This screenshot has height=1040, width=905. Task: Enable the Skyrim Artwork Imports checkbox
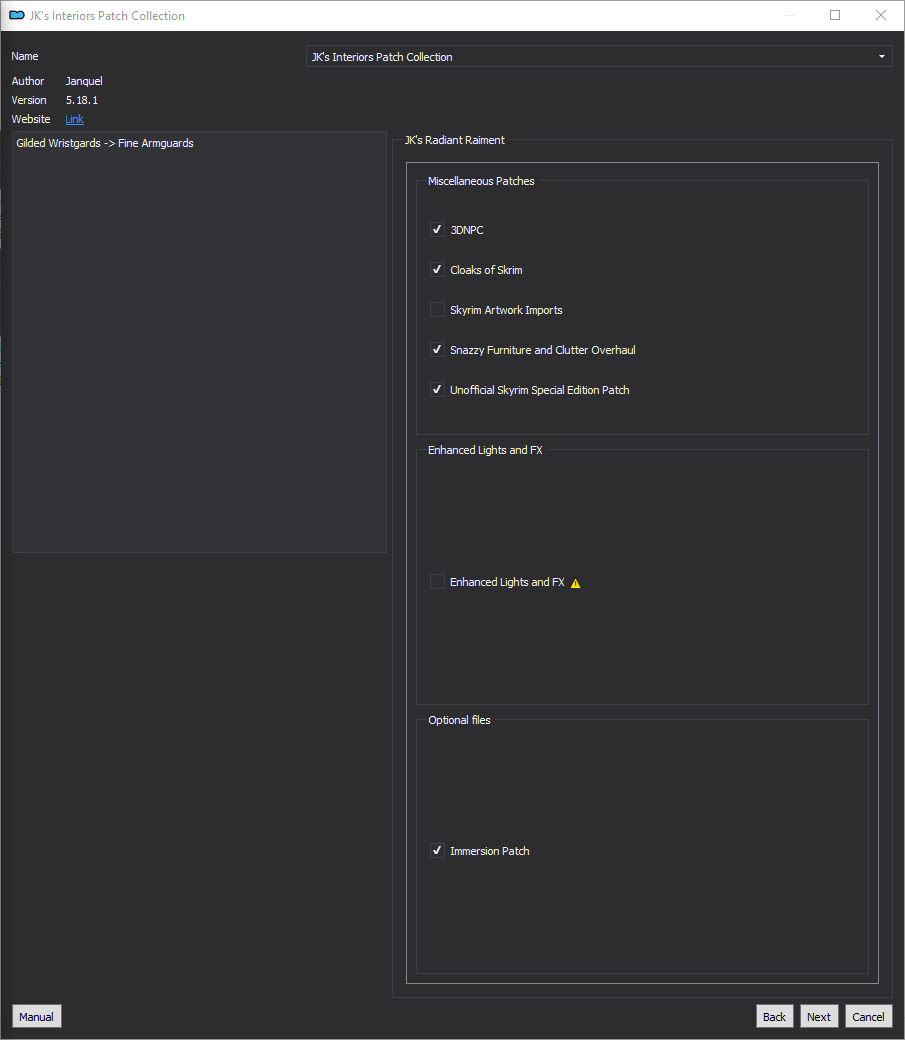[x=437, y=310]
